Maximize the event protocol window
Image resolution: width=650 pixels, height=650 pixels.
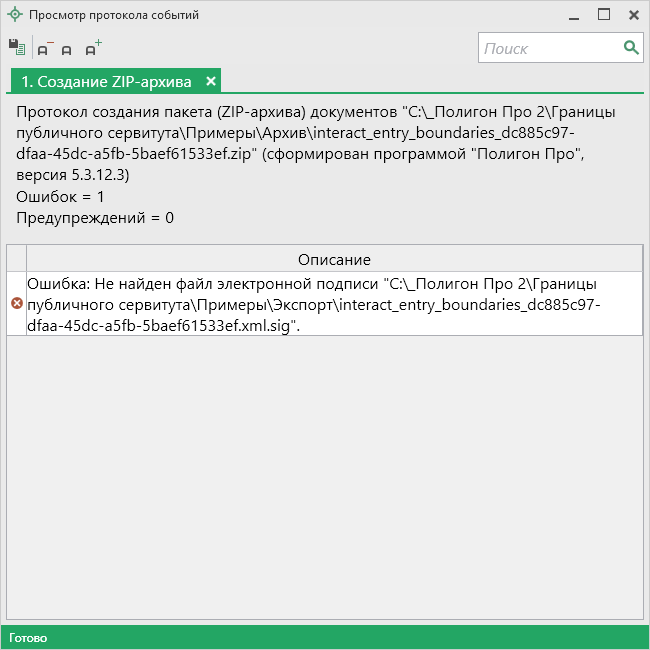point(604,15)
